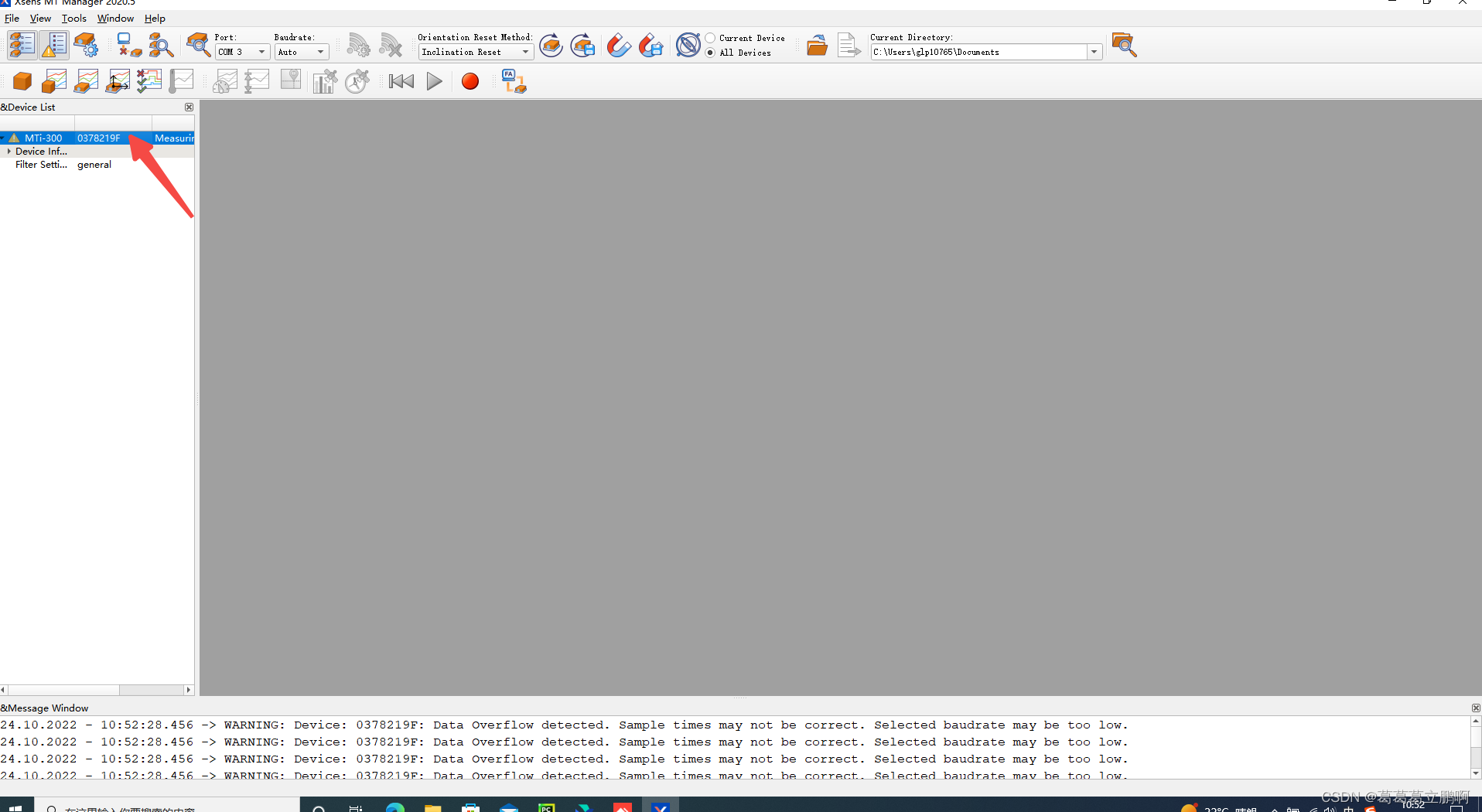Open the File menu
Screen dimensions: 1482x812
coord(12,19)
